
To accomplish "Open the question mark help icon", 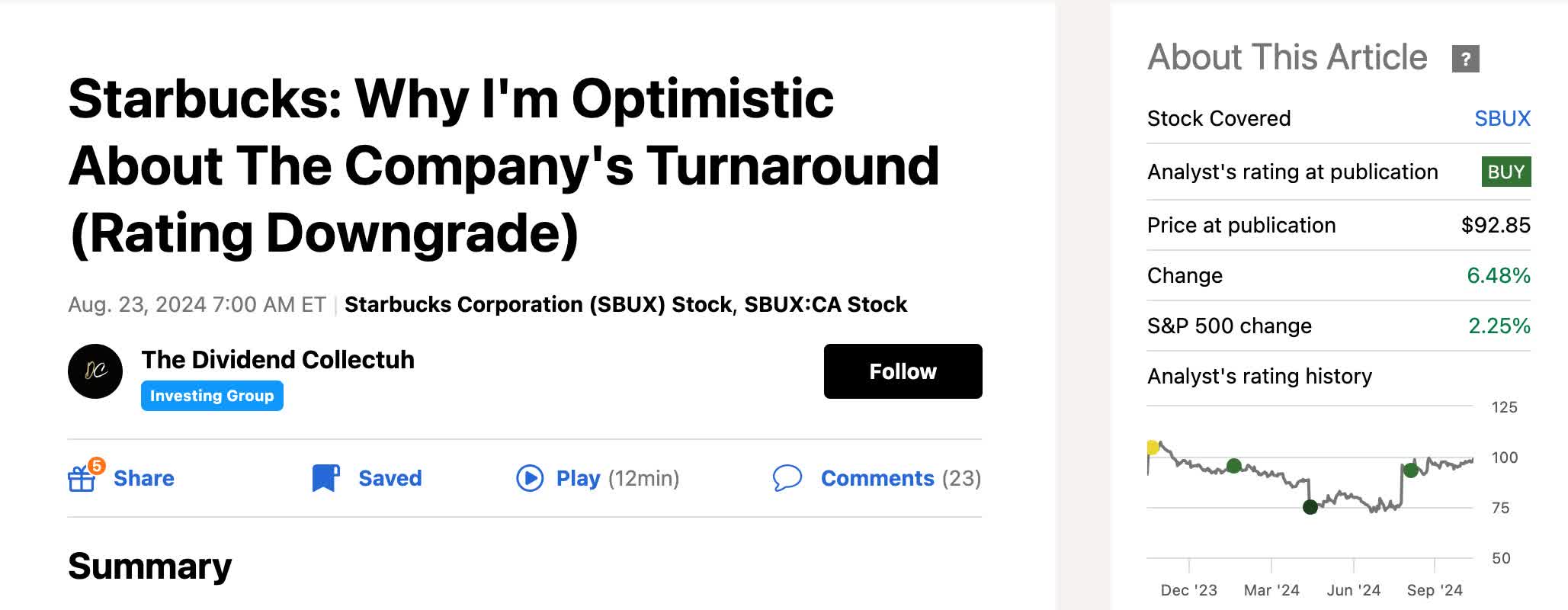I will pyautogui.click(x=1465, y=59).
